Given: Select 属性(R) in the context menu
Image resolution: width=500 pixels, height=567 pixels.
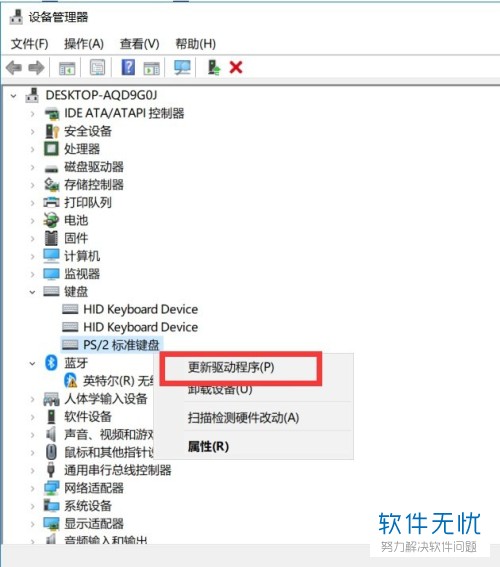Looking at the screenshot, I should pyautogui.click(x=208, y=447).
